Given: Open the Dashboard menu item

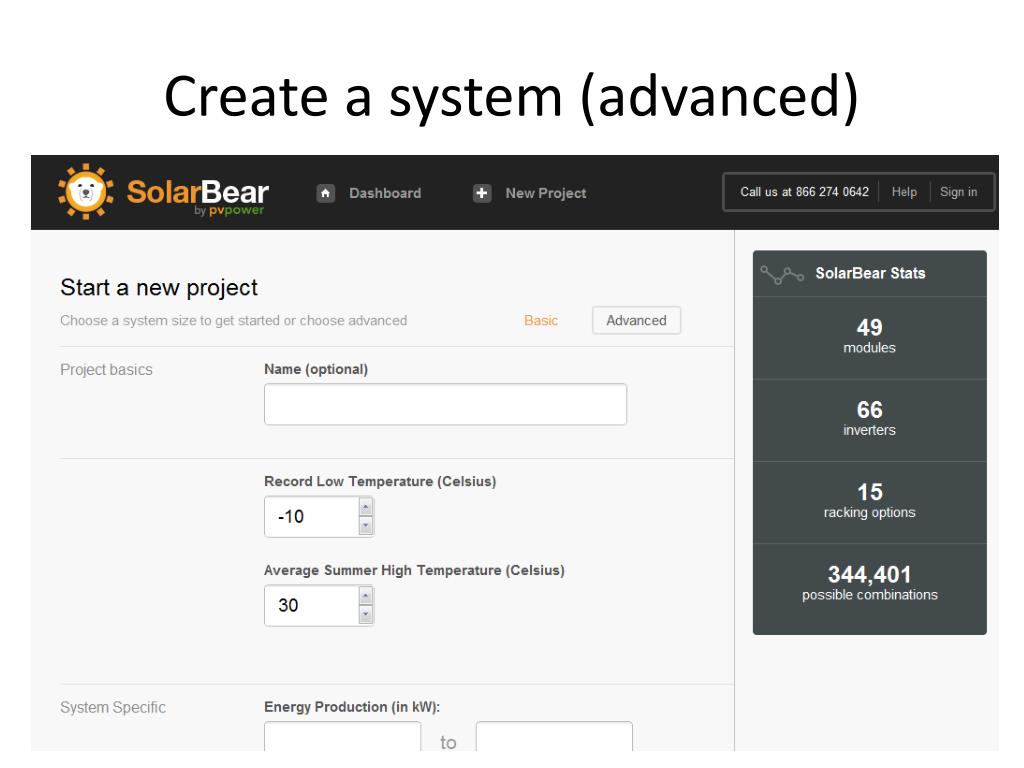Looking at the screenshot, I should pos(385,193).
